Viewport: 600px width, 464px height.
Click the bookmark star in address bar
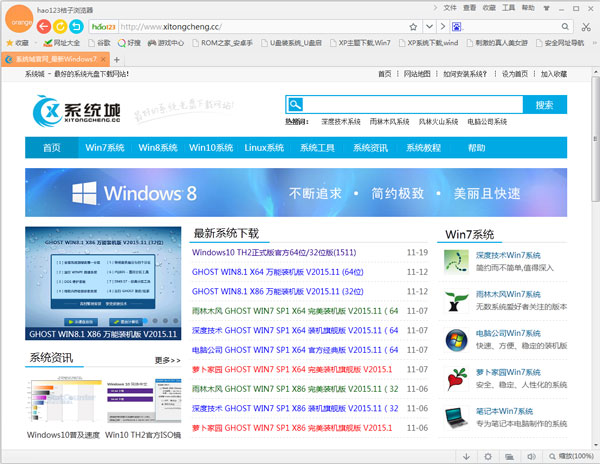413,27
